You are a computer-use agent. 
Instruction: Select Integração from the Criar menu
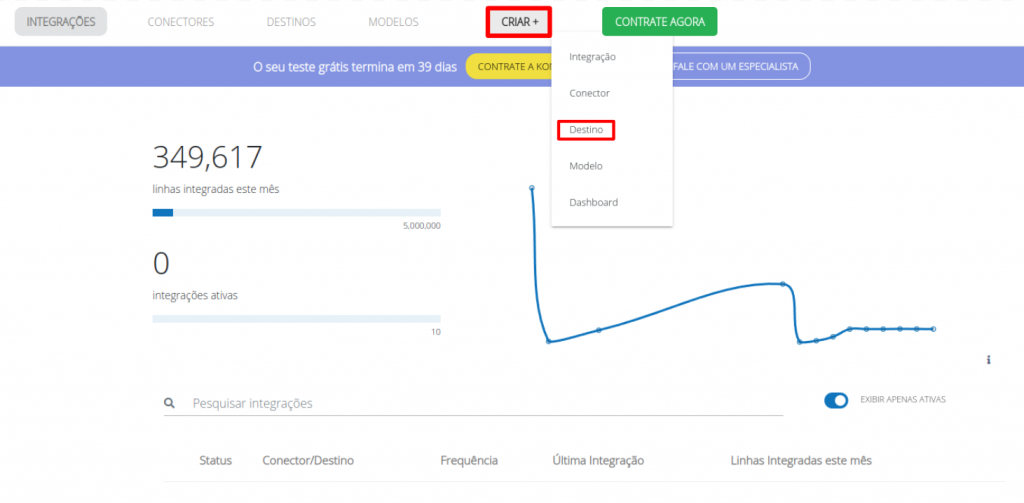click(x=592, y=57)
